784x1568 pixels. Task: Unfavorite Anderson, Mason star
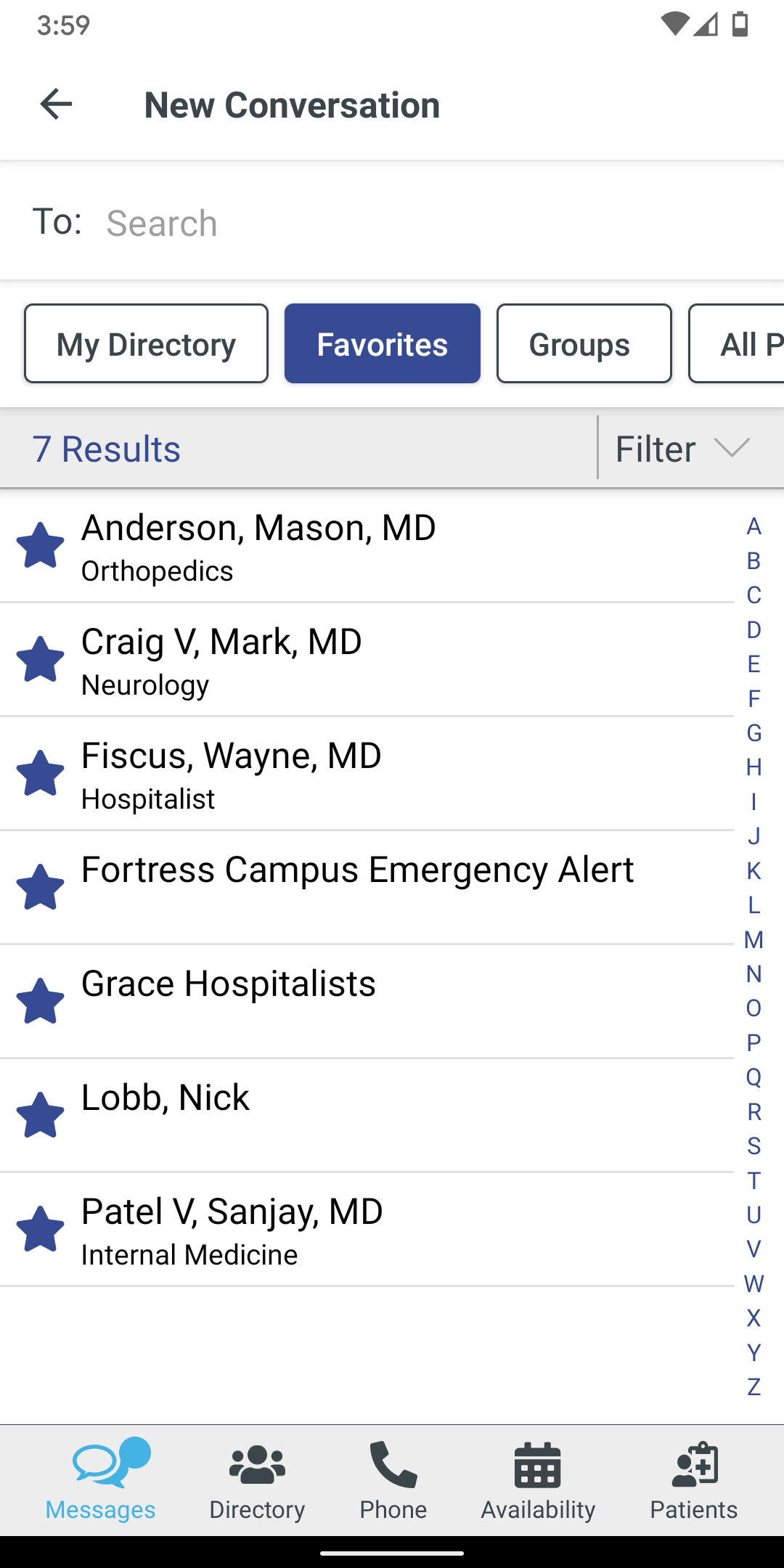[41, 545]
